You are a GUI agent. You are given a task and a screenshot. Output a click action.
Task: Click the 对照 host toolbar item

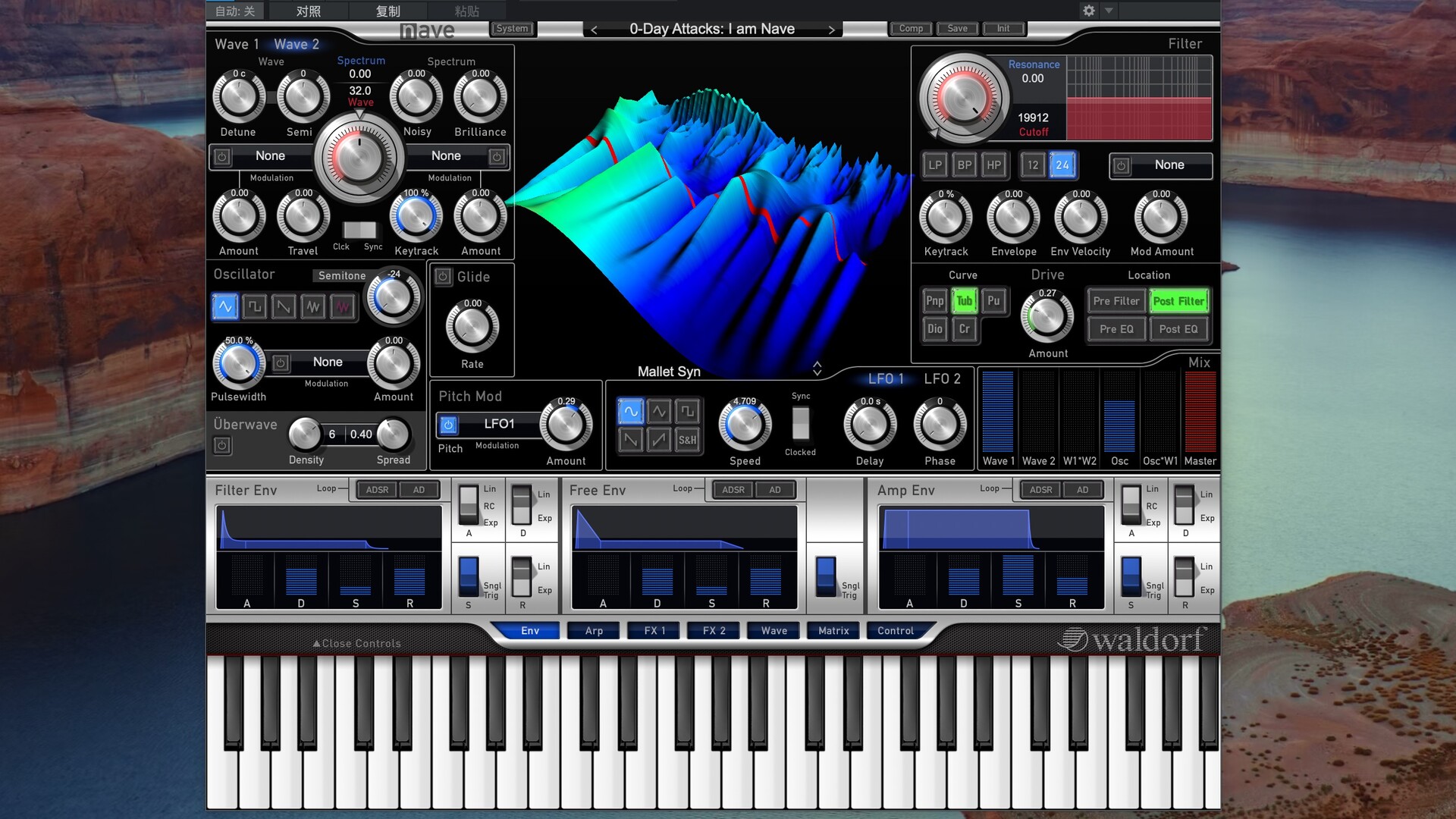pos(308,11)
